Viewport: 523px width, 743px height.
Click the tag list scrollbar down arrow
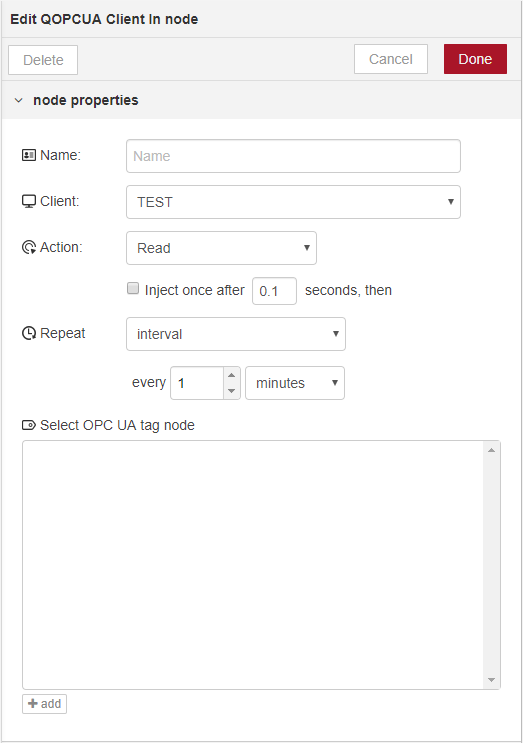click(x=491, y=680)
